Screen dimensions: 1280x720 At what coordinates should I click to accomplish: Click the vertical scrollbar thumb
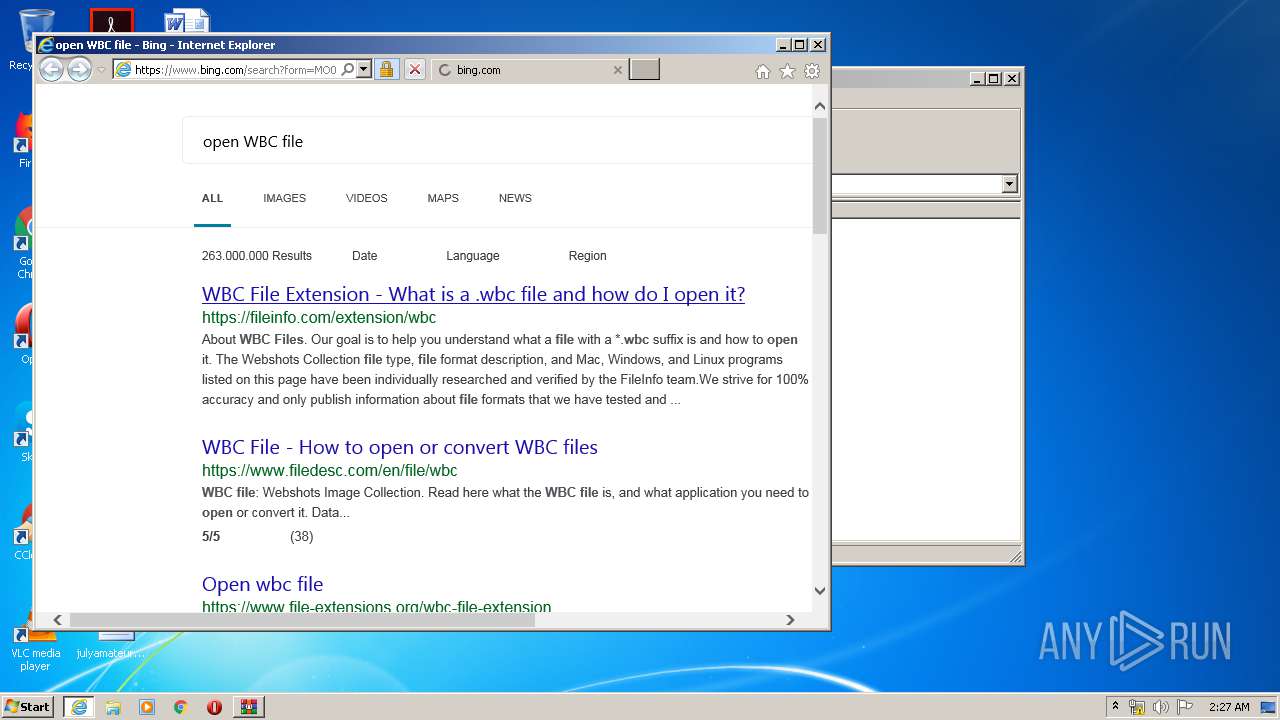pyautogui.click(x=820, y=176)
